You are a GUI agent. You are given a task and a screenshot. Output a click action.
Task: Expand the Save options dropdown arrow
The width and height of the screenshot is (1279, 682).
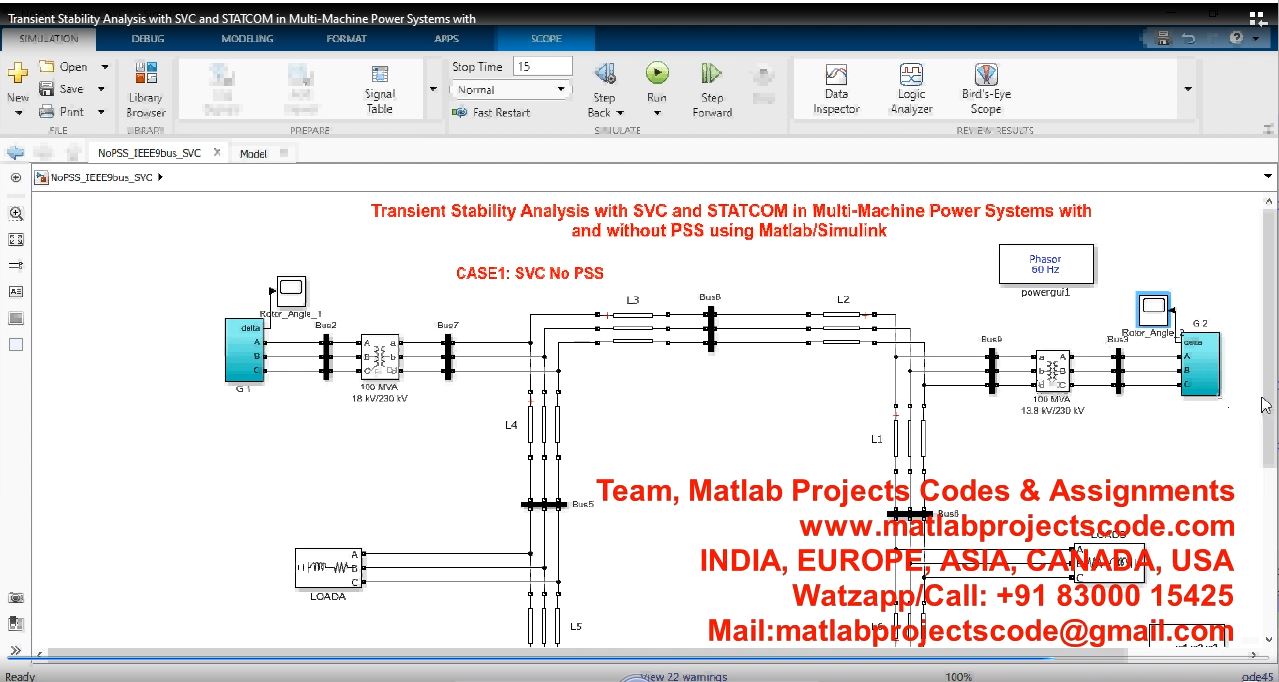[102, 89]
